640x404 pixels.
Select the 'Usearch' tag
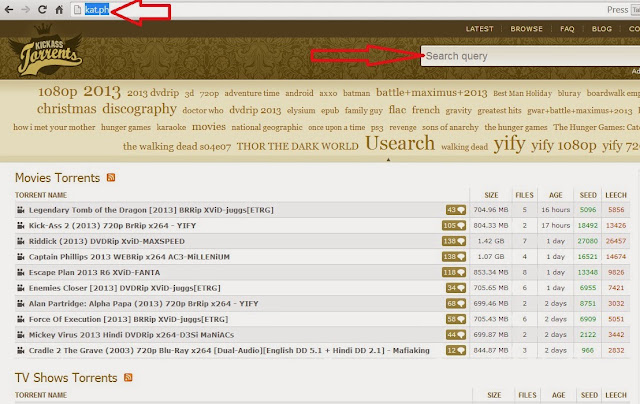click(400, 143)
